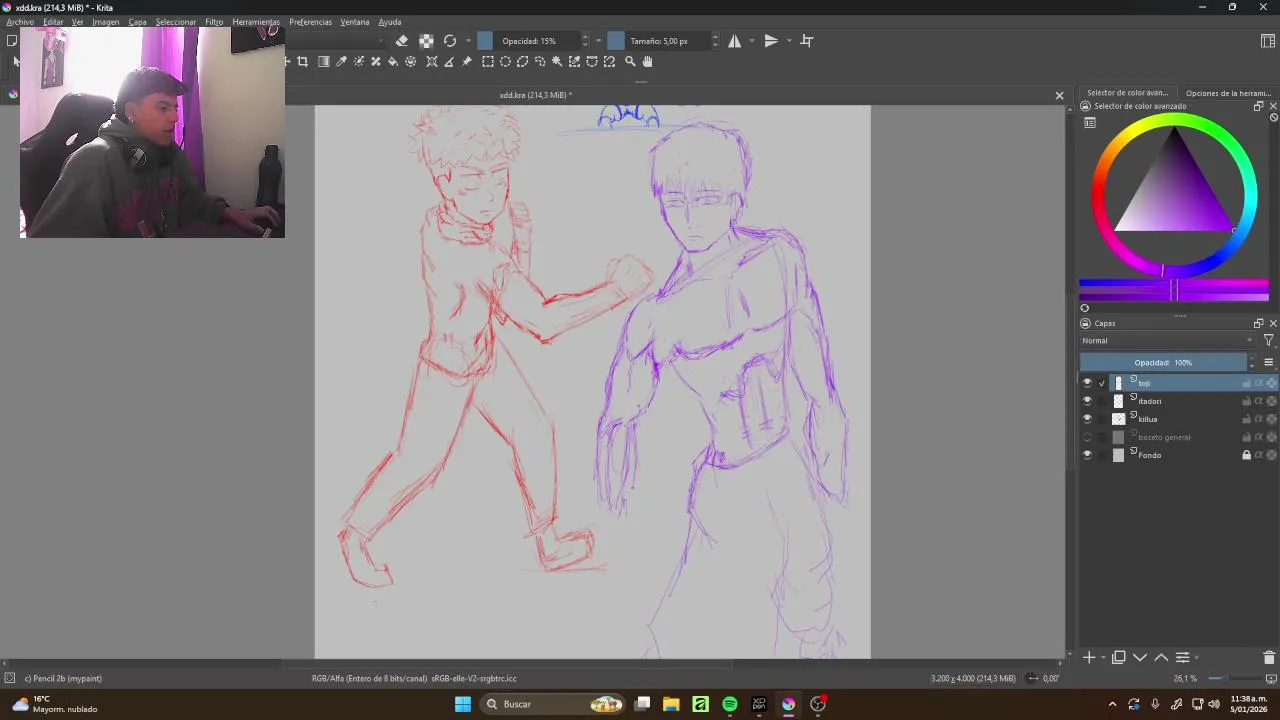1280x720 pixels.
Task: Select the Crop tool
Action: tap(303, 62)
